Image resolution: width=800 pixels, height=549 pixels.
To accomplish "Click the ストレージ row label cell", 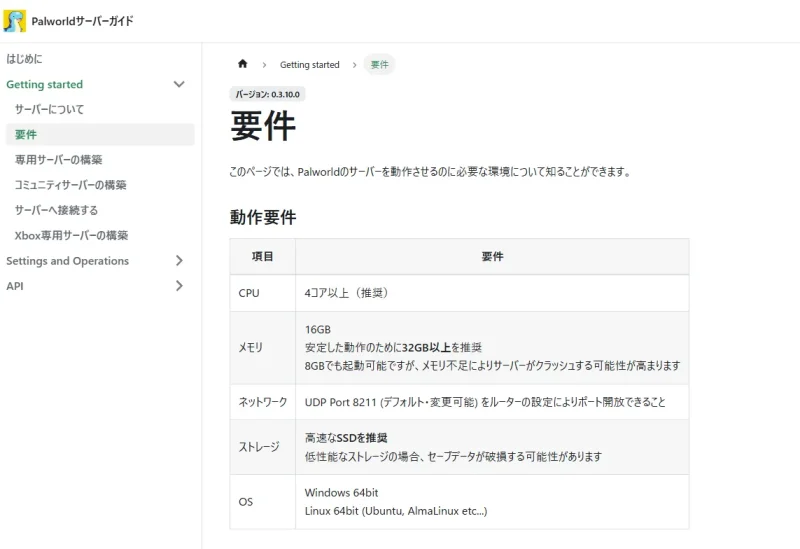I will pos(263,447).
